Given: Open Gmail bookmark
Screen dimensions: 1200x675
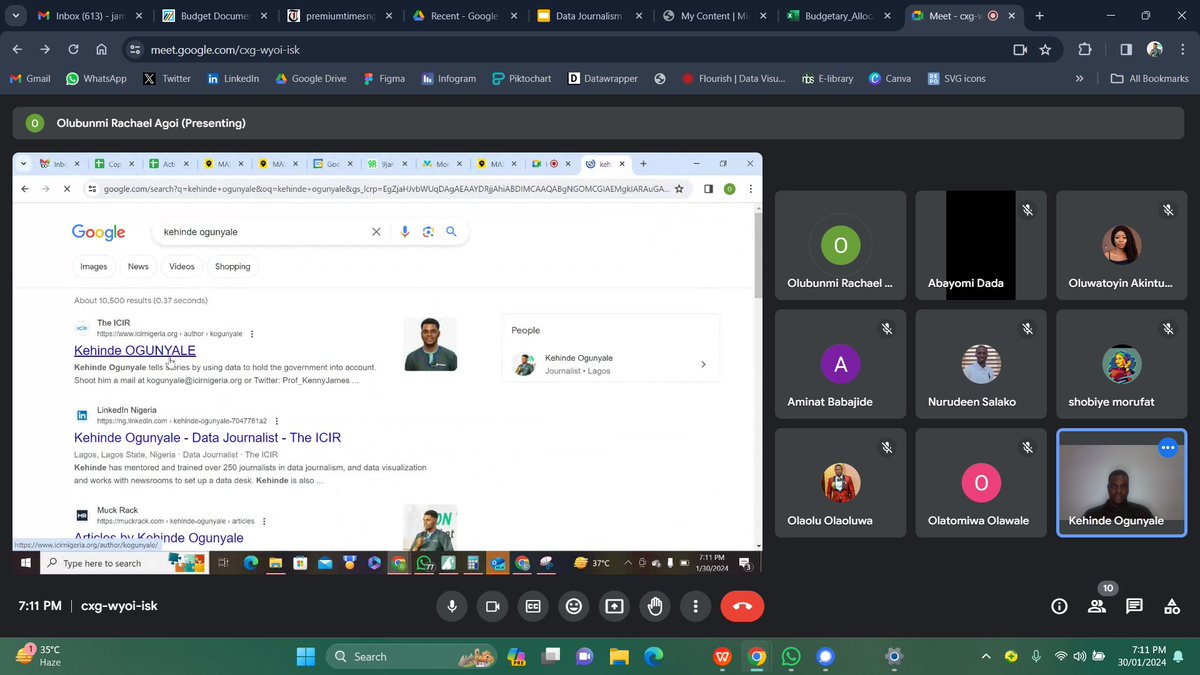Looking at the screenshot, I should [x=30, y=78].
